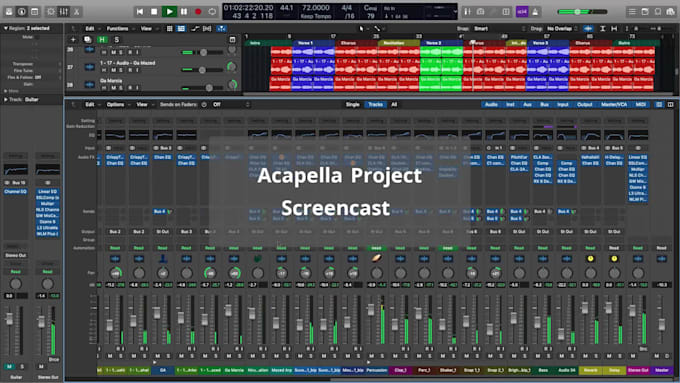Screen dimensions: 680x383
Task: Start recording with red Record button
Action: [x=198, y=12]
